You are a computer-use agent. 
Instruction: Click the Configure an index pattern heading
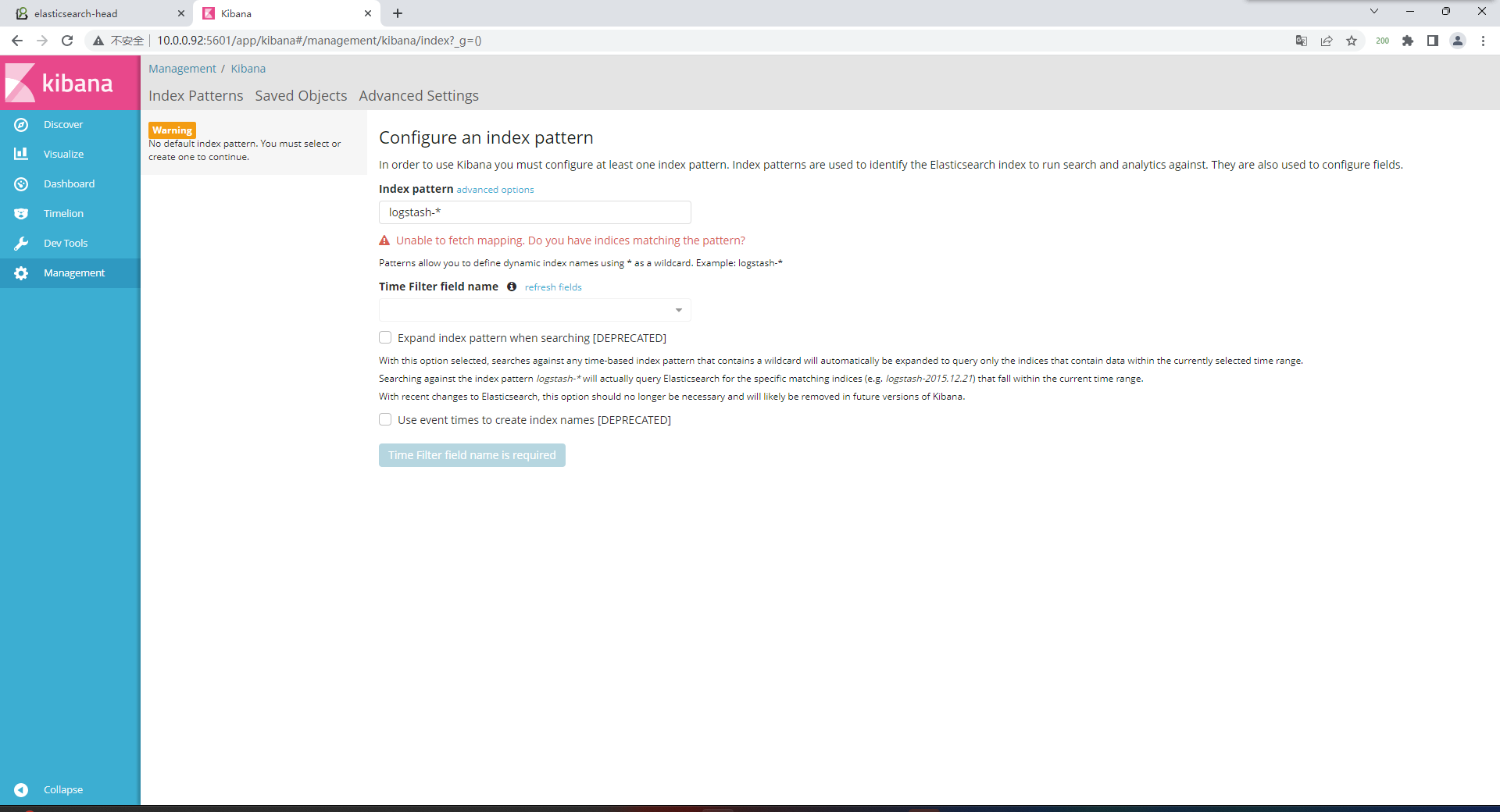(486, 137)
